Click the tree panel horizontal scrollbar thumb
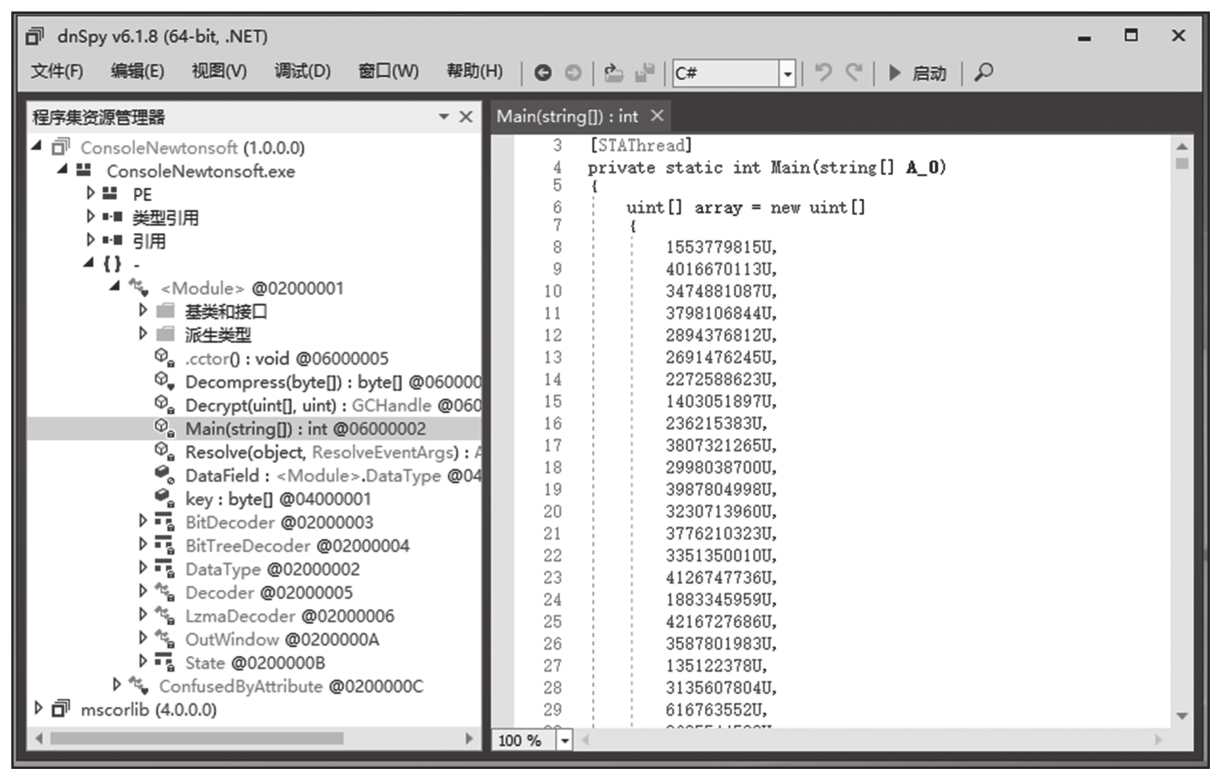 pyautogui.click(x=197, y=738)
